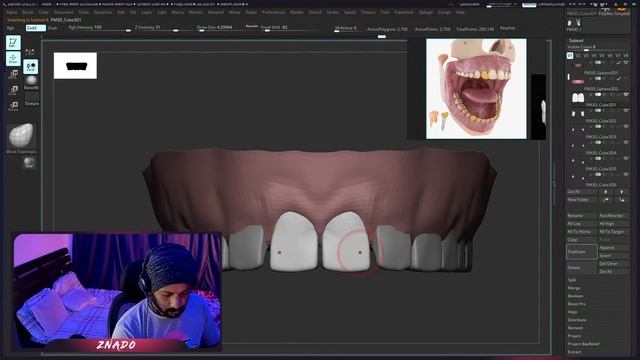The width and height of the screenshot is (640, 360).
Task: Toggle the Zsub mode button
Action: click(x=53, y=28)
